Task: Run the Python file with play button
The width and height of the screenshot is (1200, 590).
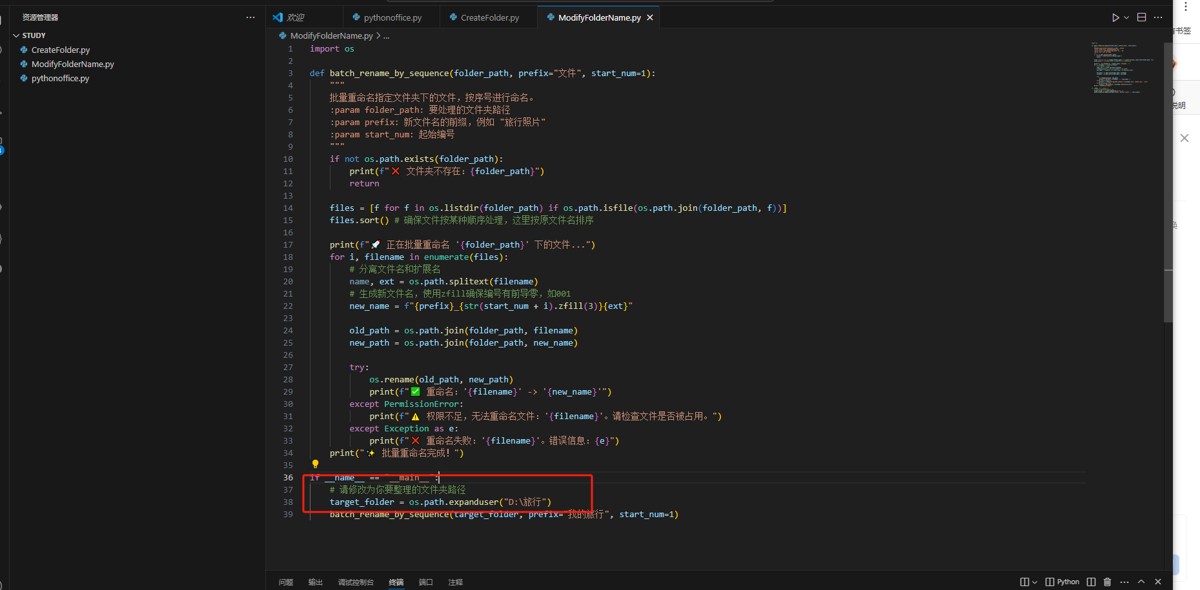Action: click(1115, 18)
